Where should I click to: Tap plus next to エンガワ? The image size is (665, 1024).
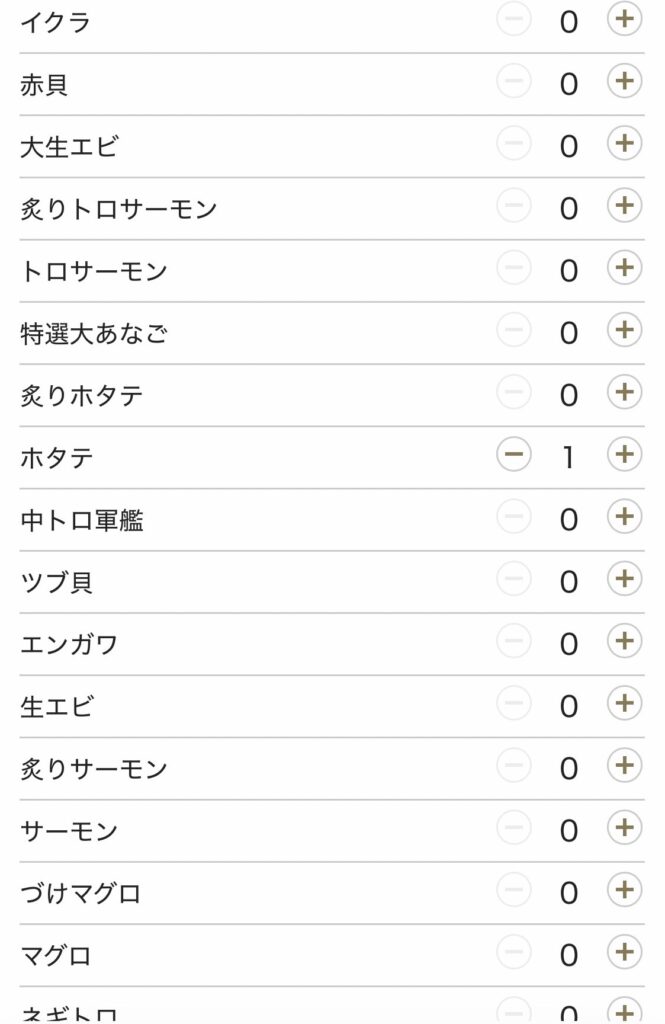pyautogui.click(x=625, y=644)
